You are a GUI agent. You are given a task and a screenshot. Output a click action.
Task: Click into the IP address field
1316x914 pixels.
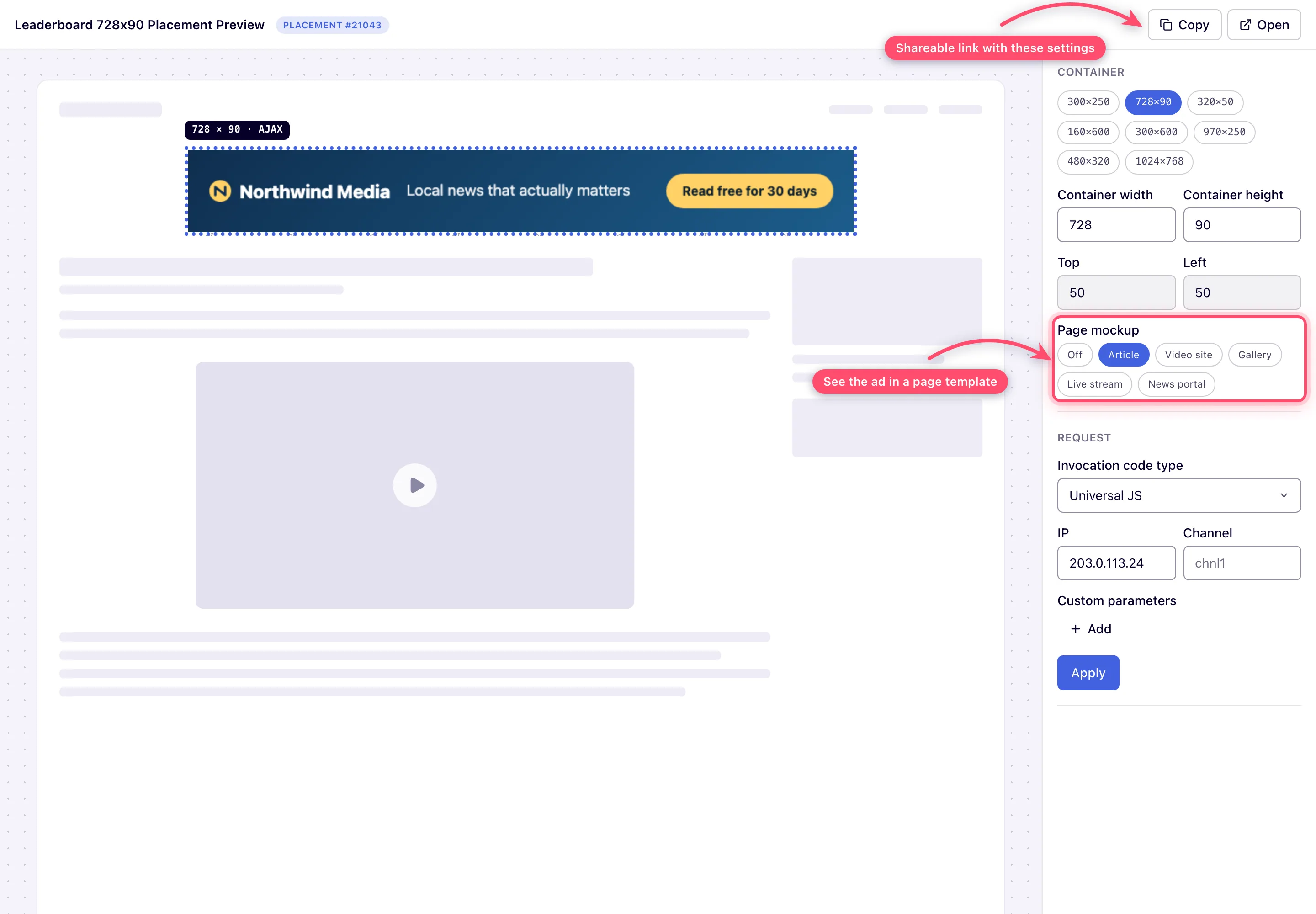coord(1116,563)
